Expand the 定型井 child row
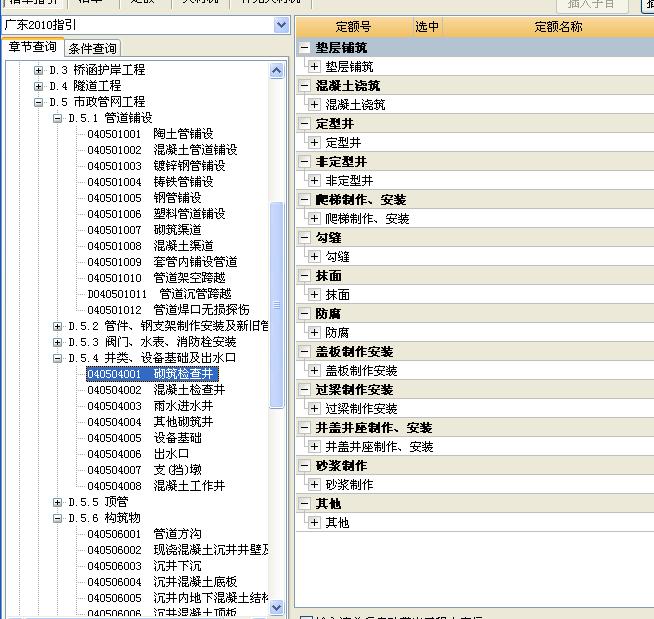The width and height of the screenshot is (654, 619). tap(314, 143)
